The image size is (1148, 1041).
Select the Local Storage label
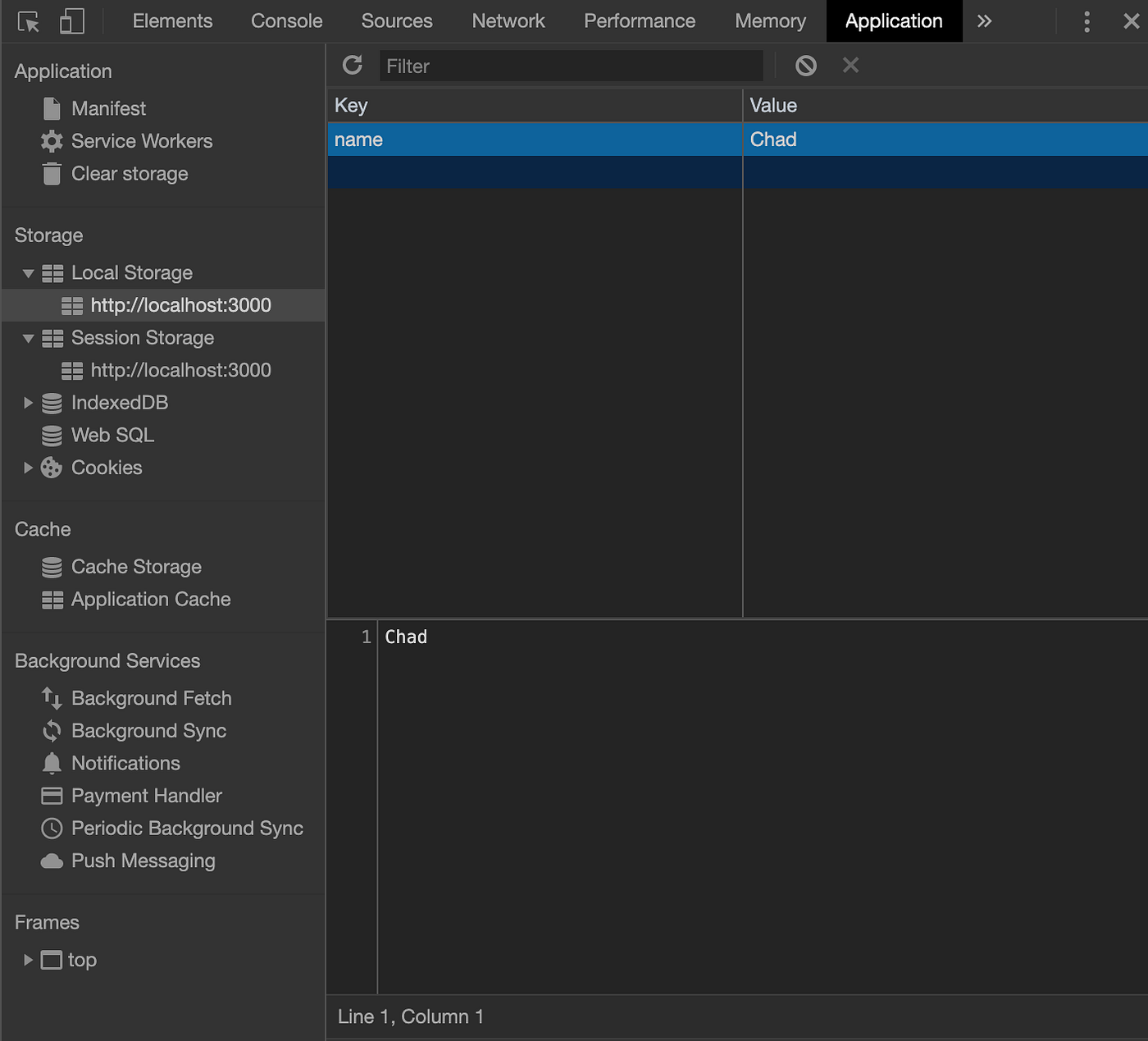click(x=132, y=272)
